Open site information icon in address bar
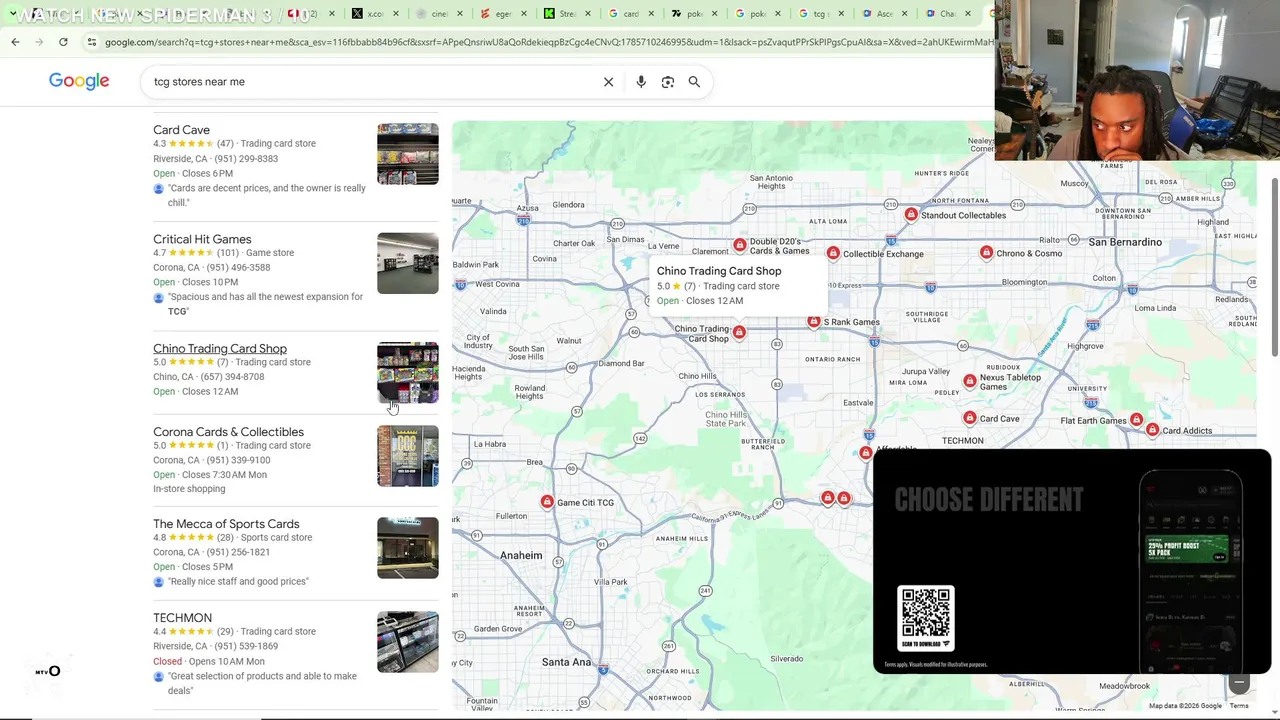Viewport: 1280px width, 720px height. 91,42
